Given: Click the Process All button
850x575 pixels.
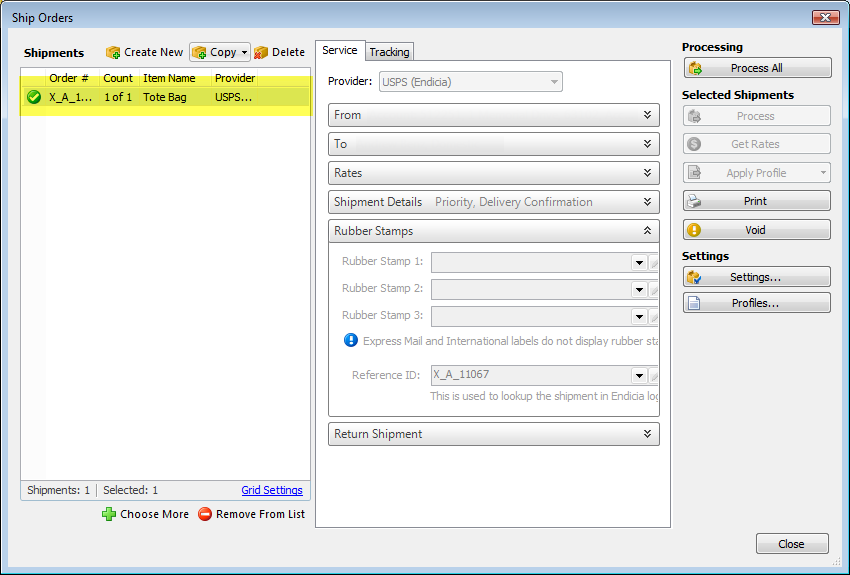Looking at the screenshot, I should [x=757, y=68].
